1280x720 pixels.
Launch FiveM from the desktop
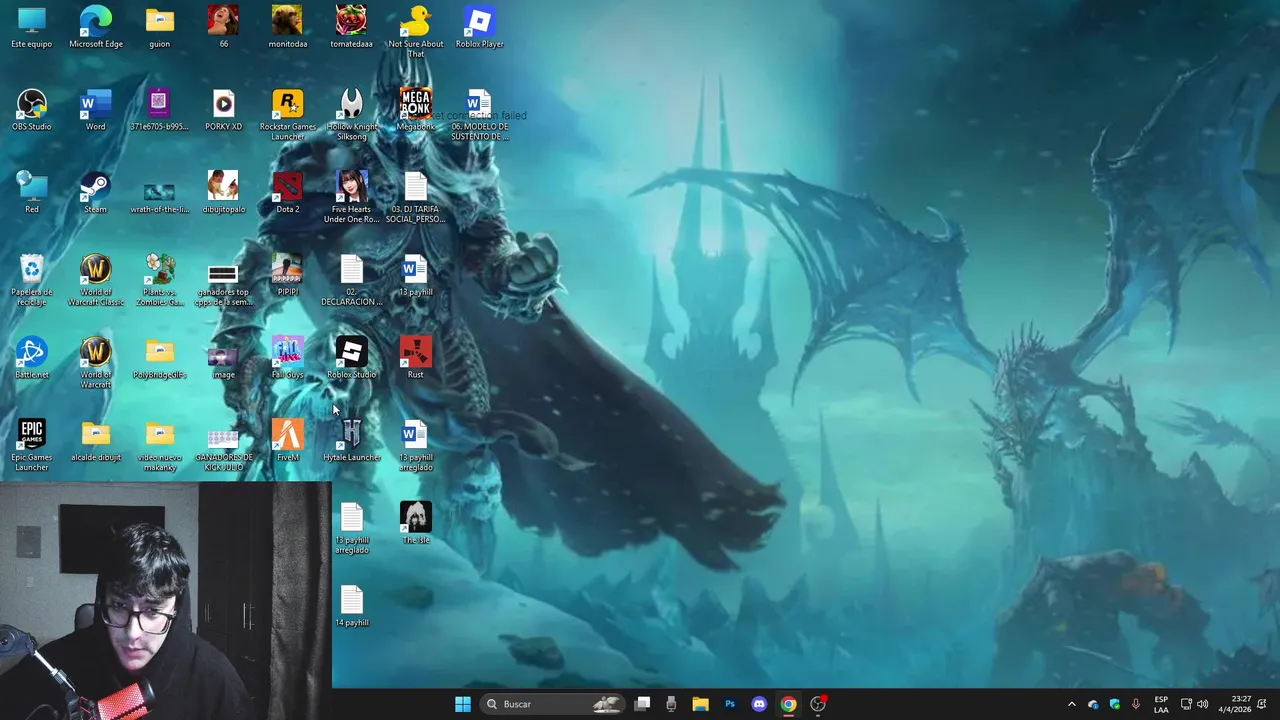pyautogui.click(x=287, y=441)
